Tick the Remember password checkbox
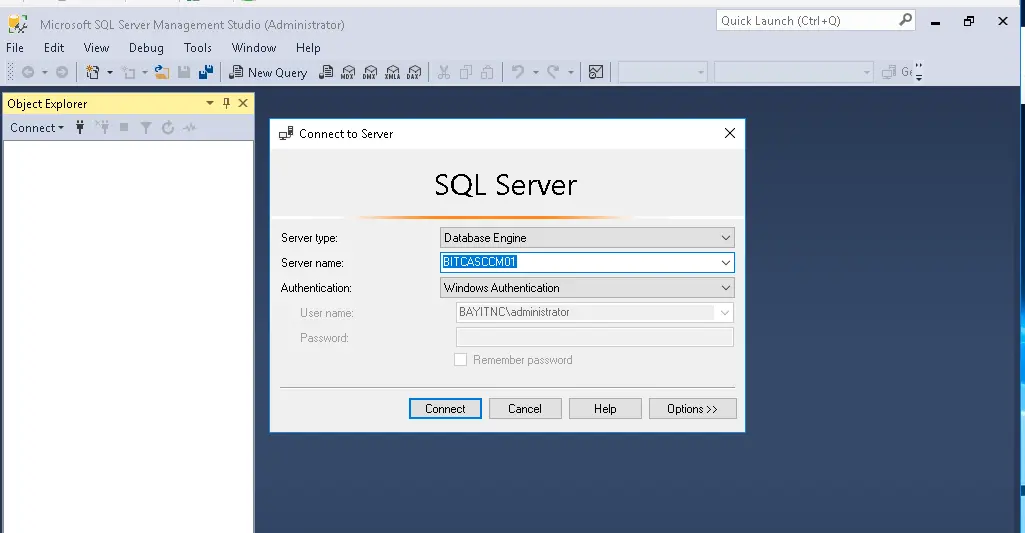Image resolution: width=1025 pixels, height=533 pixels. pos(460,360)
